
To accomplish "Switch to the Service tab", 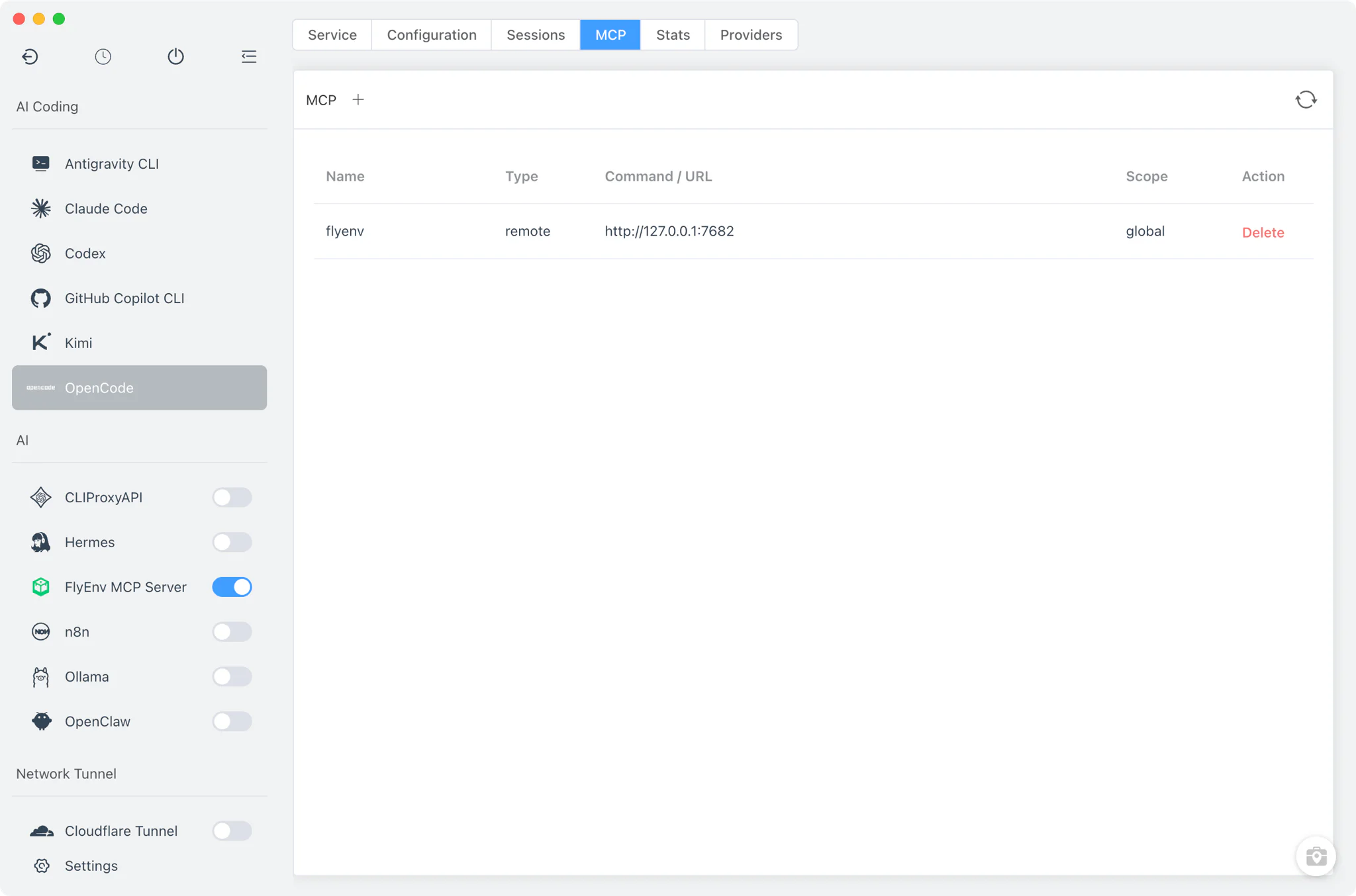I will pyautogui.click(x=332, y=35).
